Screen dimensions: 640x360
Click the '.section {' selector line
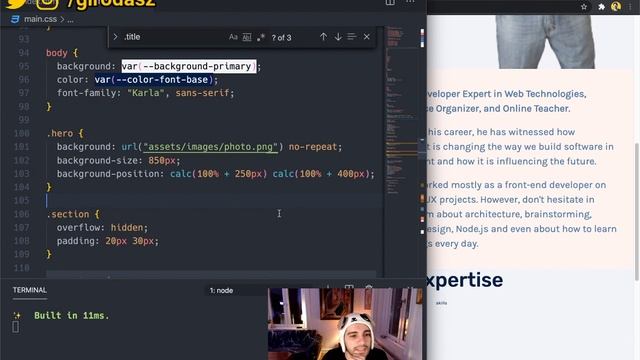click(x=73, y=214)
